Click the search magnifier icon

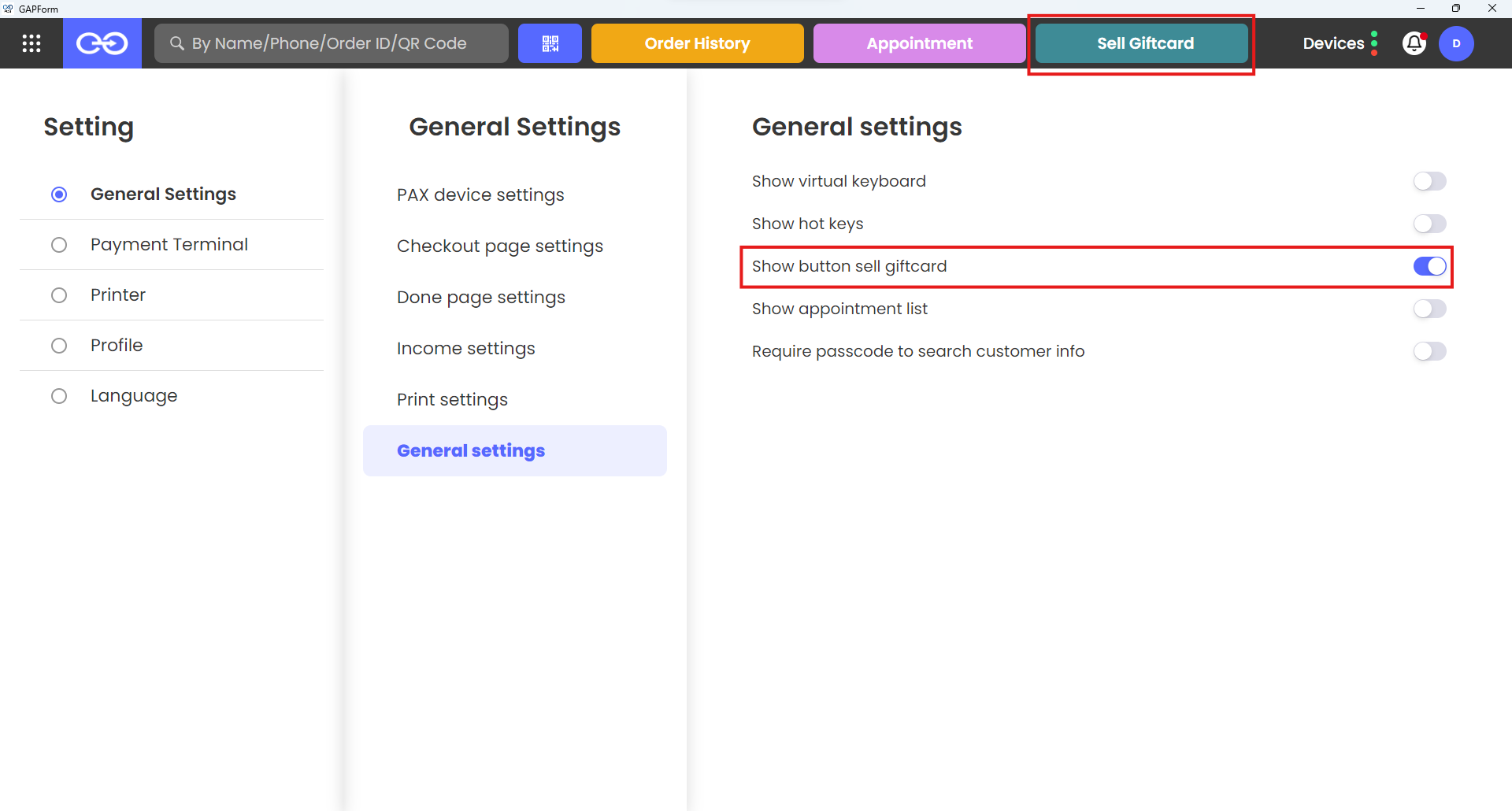pos(177,43)
